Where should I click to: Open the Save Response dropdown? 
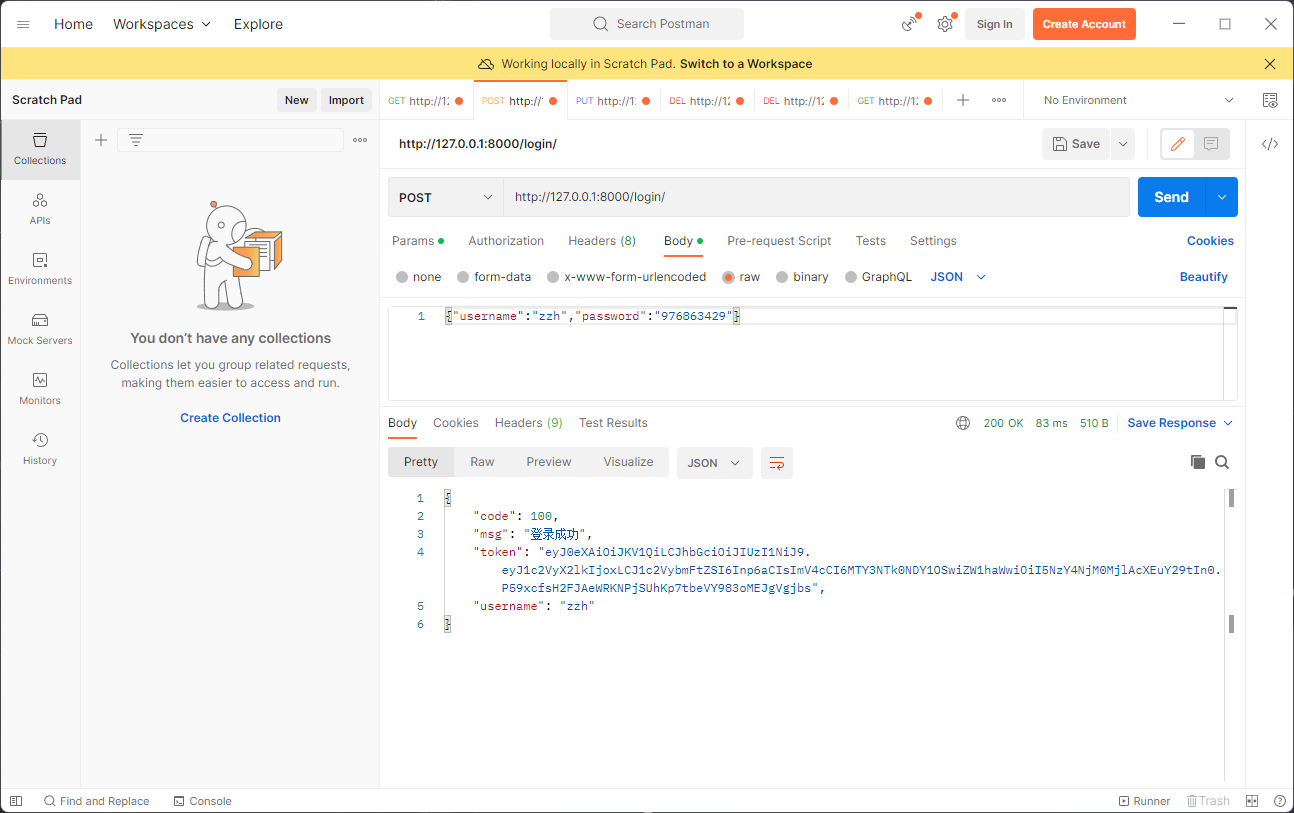tap(1180, 423)
